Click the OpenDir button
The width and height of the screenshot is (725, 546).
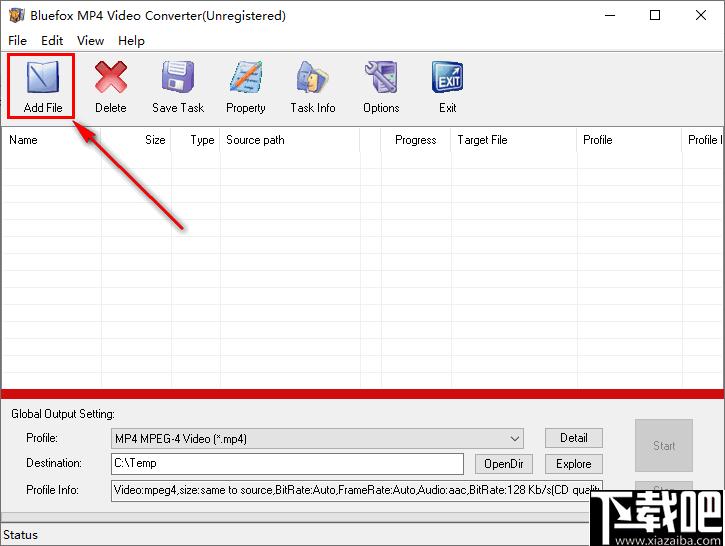point(503,464)
